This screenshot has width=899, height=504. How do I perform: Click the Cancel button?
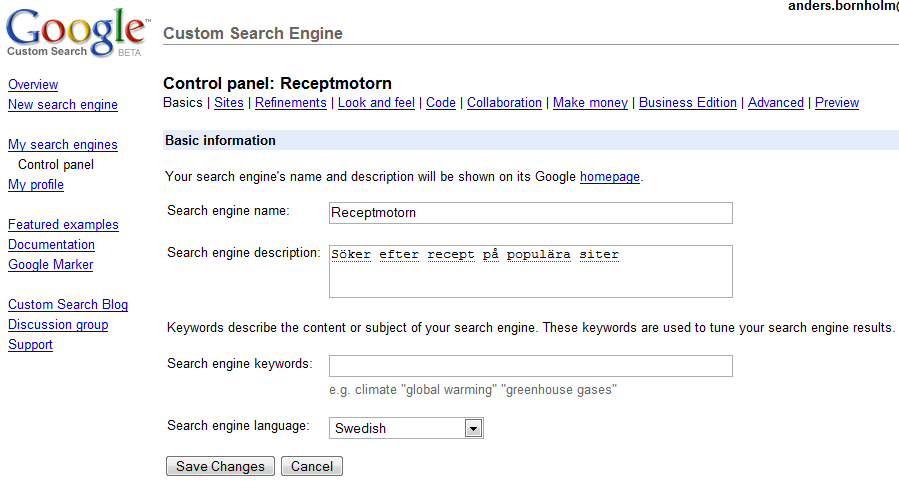point(311,466)
